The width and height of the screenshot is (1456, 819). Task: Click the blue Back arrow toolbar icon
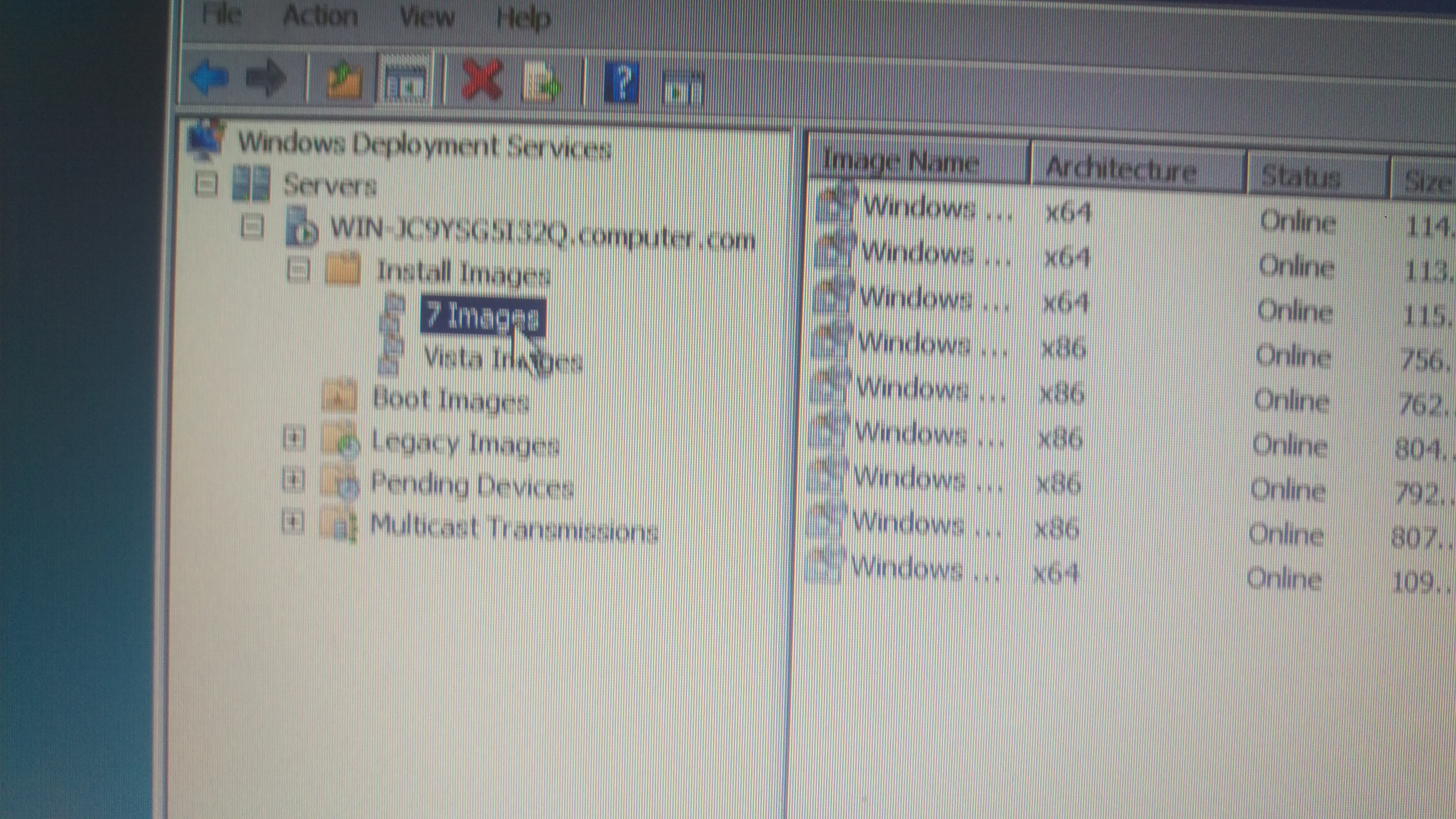[210, 77]
